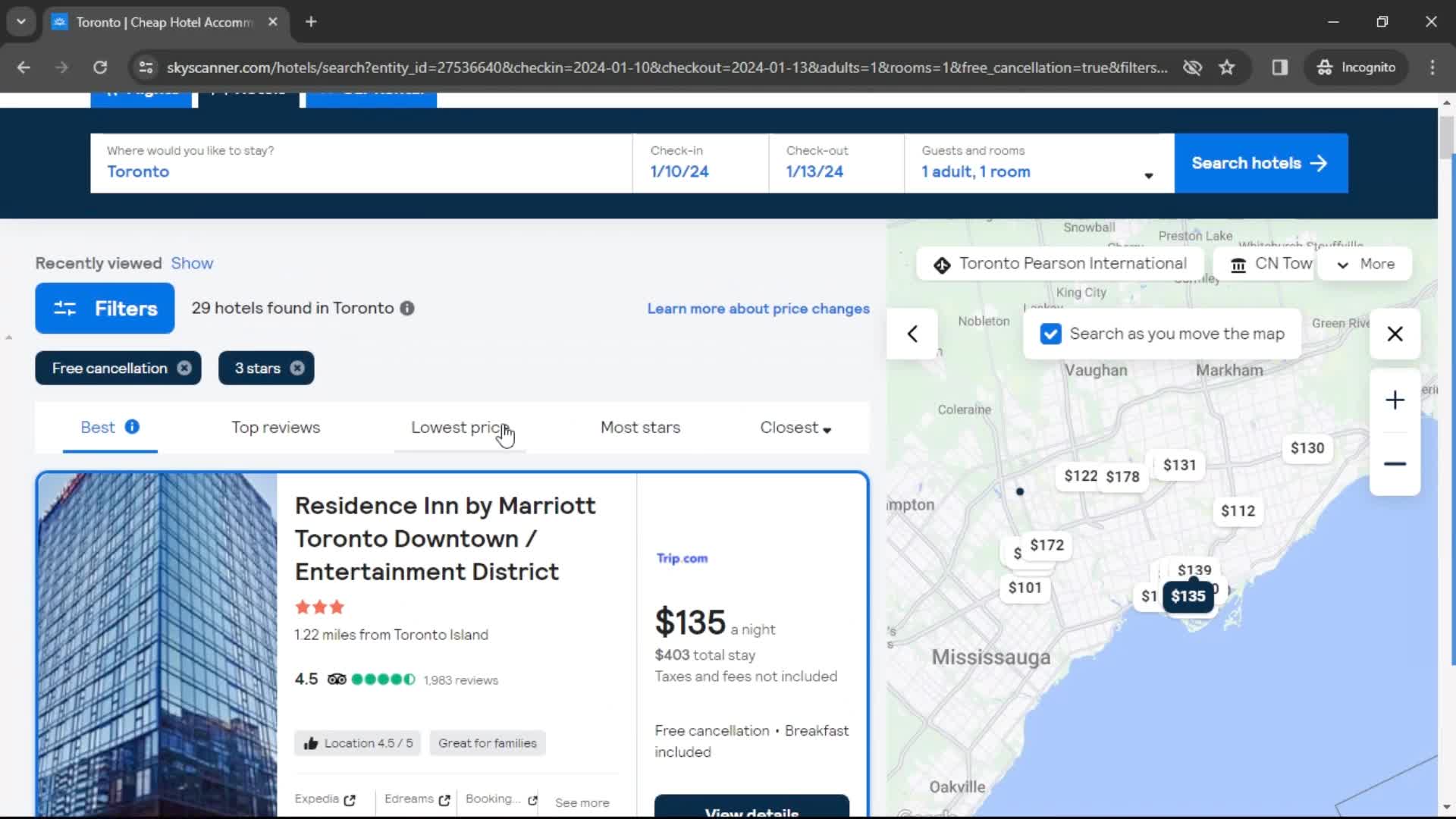Image resolution: width=1456 pixels, height=819 pixels.
Task: Zoom in on the map
Action: (1395, 400)
